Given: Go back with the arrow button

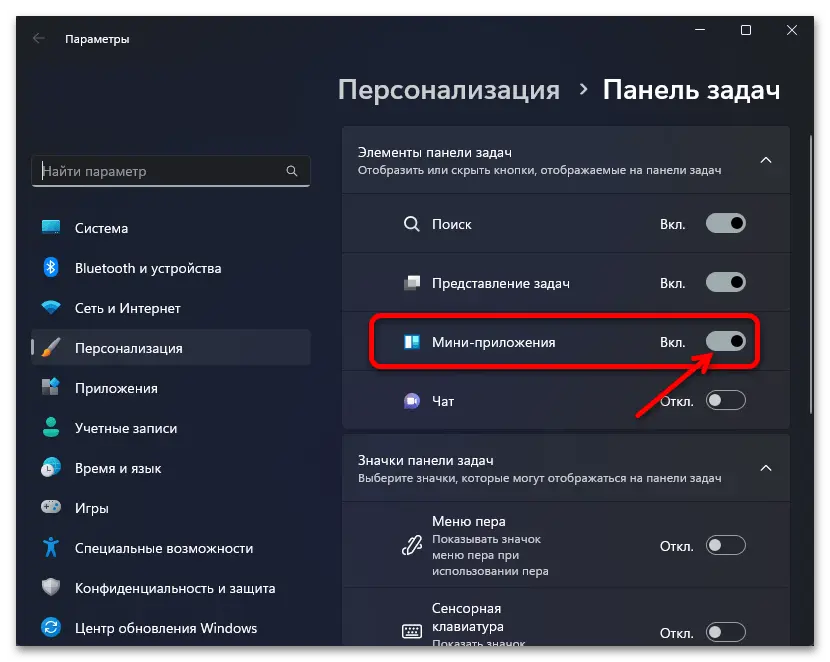Looking at the screenshot, I should click(x=38, y=39).
